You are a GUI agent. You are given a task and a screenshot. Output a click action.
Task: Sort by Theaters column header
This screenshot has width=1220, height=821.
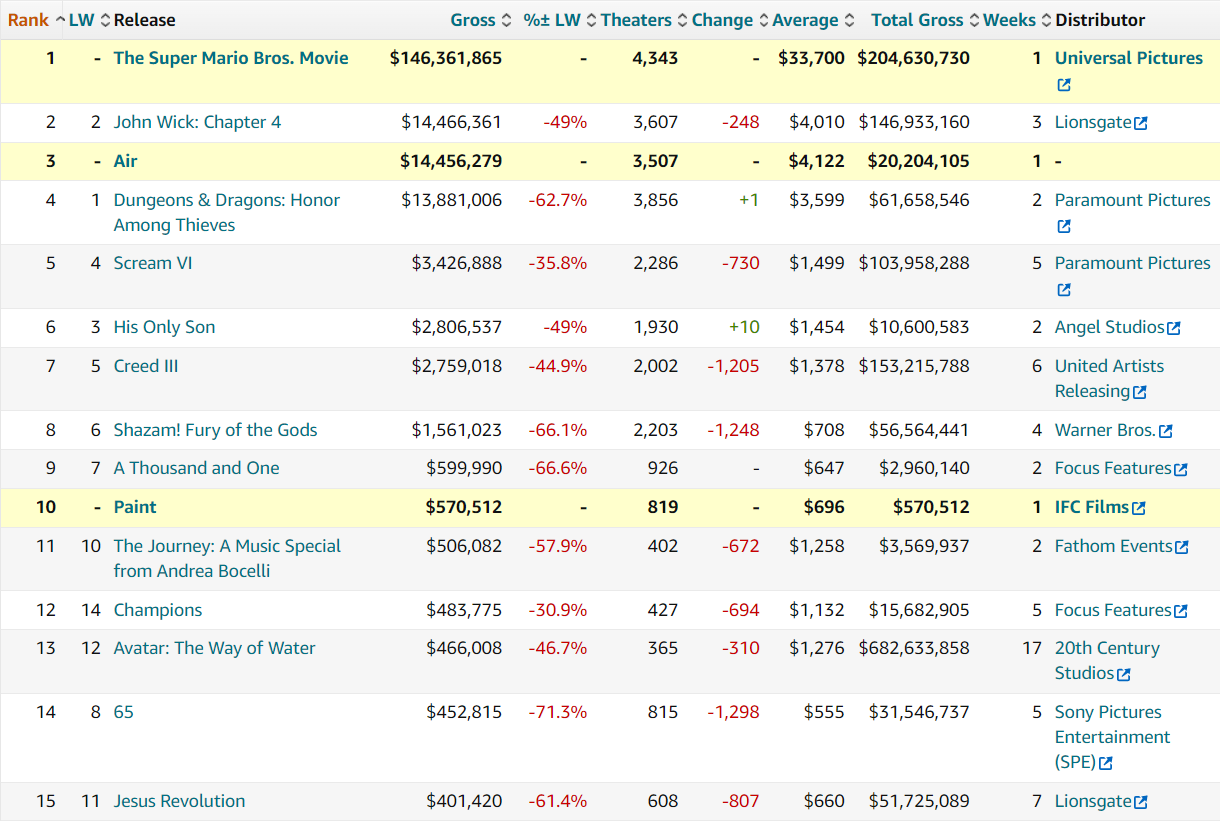tap(636, 20)
